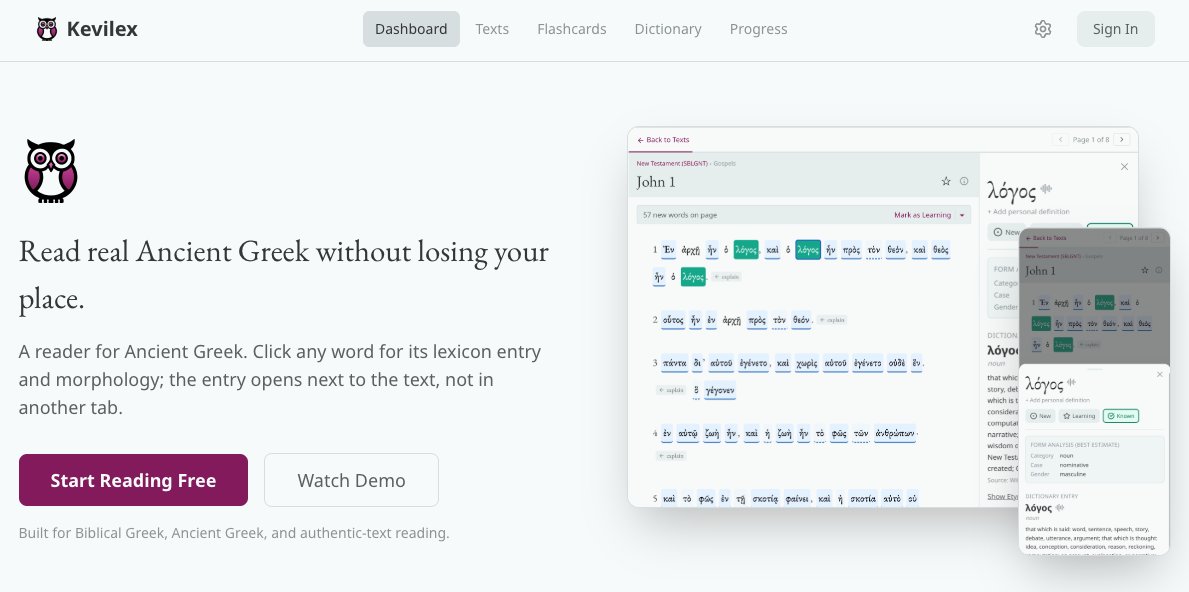
Task: Click the Sign In button
Action: pyautogui.click(x=1115, y=29)
